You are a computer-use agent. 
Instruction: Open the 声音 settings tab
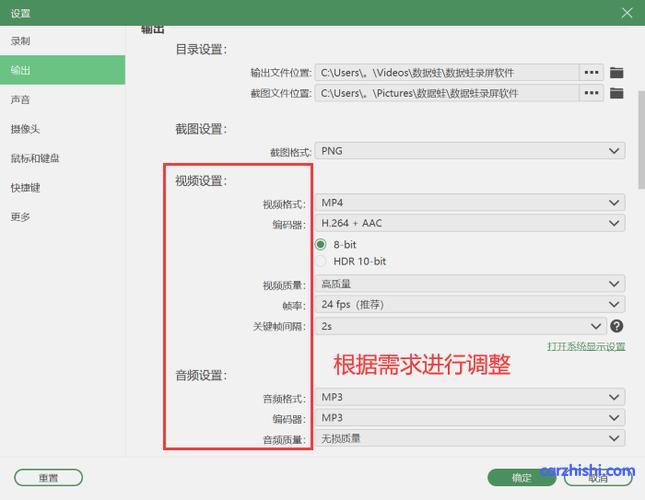[x=63, y=100]
